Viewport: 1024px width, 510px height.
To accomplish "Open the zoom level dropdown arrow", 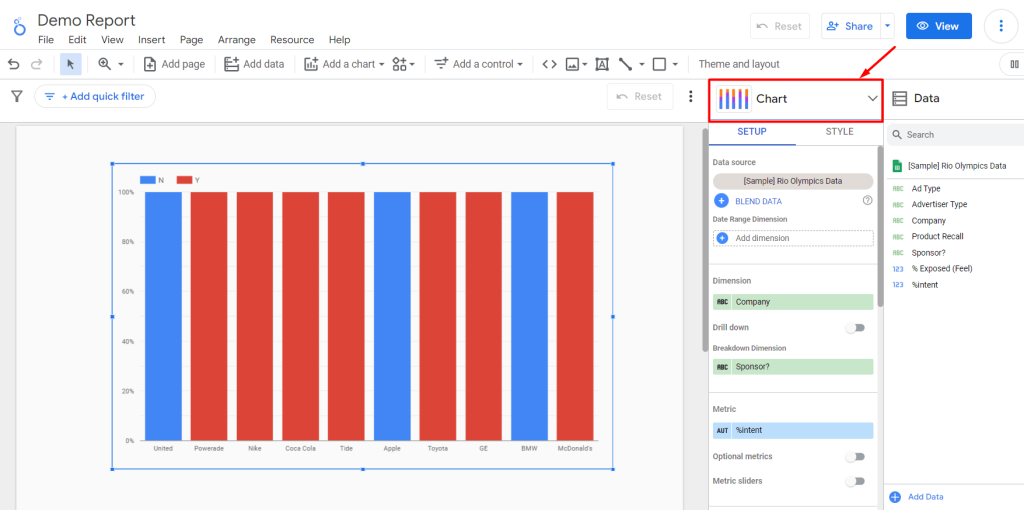I will (x=121, y=64).
